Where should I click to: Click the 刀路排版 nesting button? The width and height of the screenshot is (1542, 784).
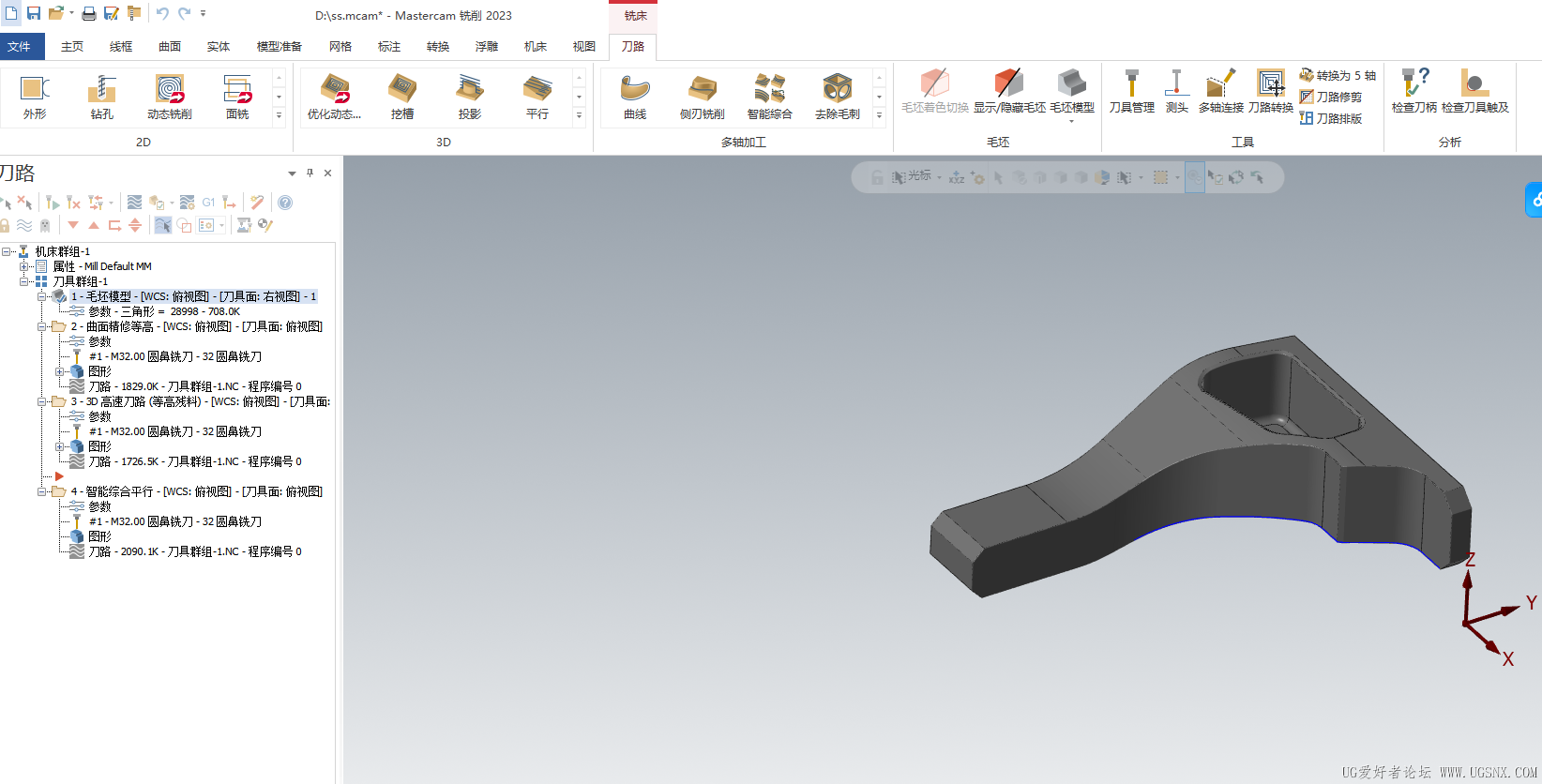point(1331,118)
